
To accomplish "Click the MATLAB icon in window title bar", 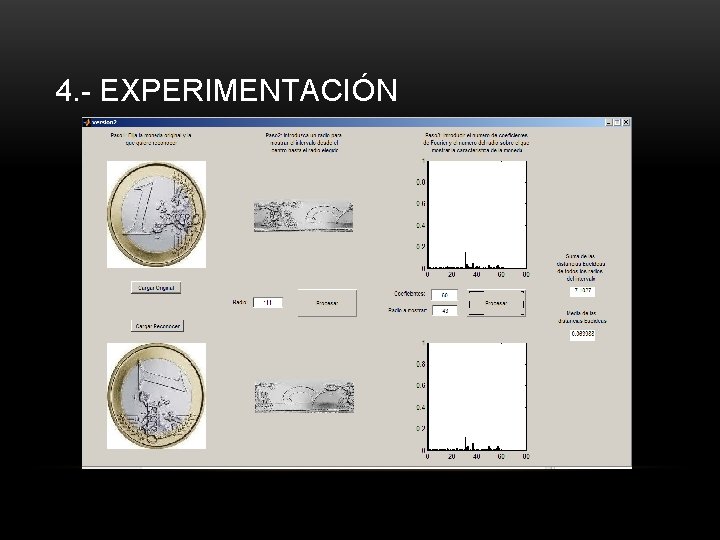I will tap(87, 122).
